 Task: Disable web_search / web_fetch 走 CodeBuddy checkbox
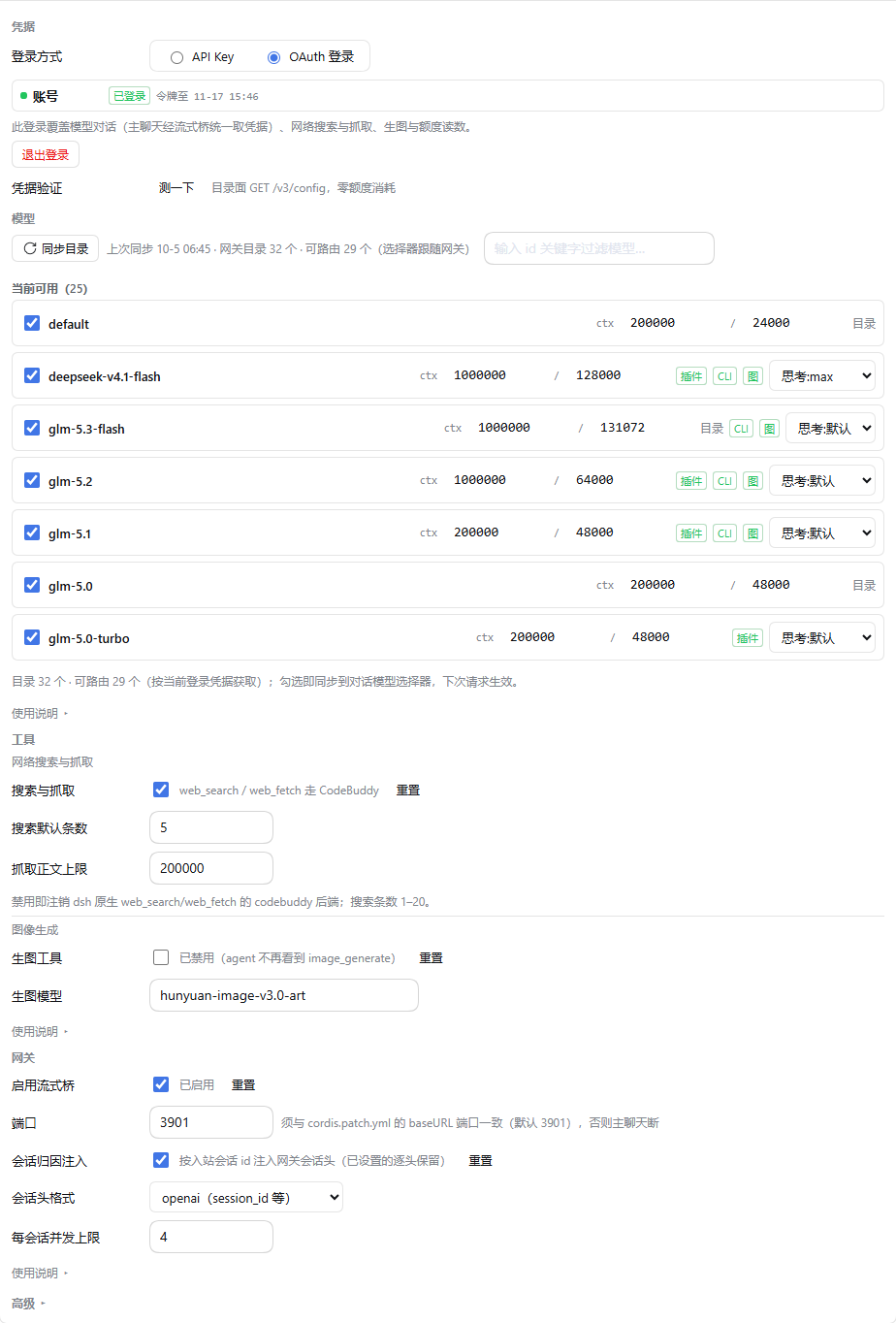pos(161,790)
